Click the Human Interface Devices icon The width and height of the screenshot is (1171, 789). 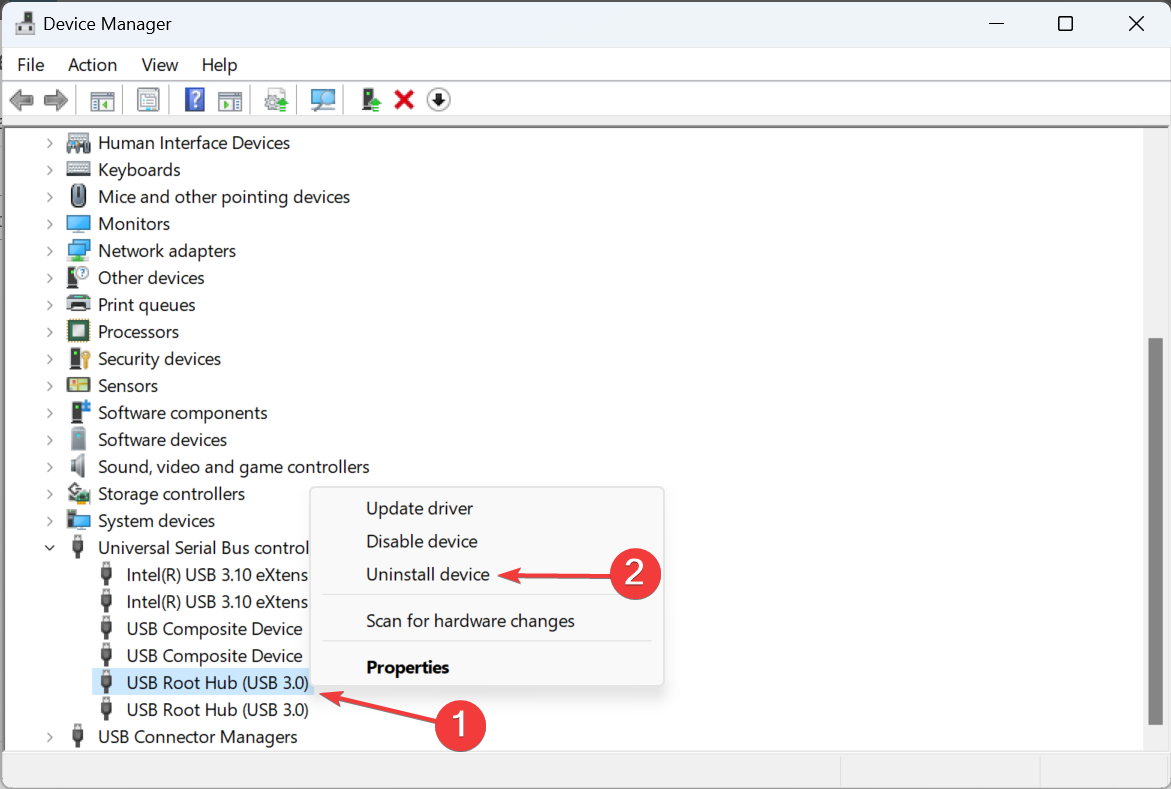click(x=78, y=143)
